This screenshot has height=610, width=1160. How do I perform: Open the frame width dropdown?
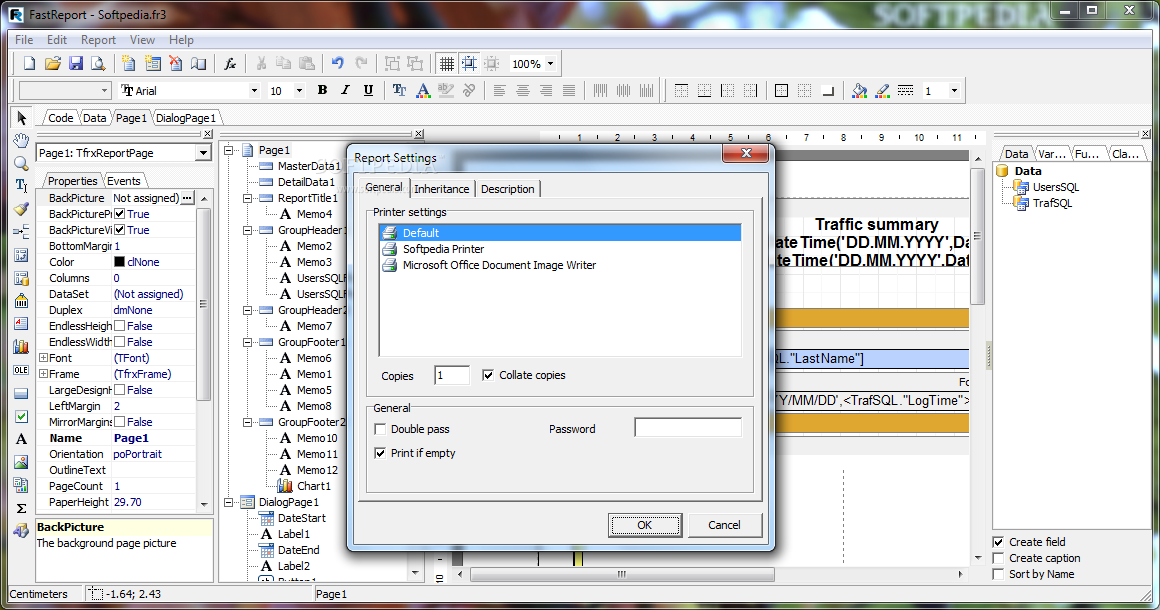(954, 90)
